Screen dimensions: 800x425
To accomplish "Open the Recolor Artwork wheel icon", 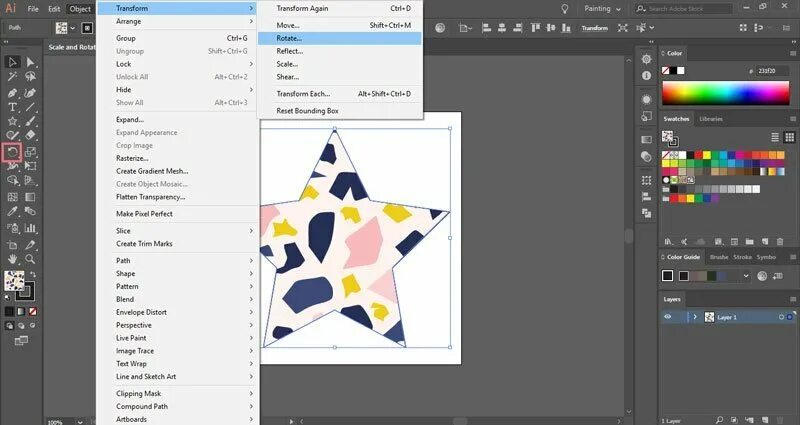I will click(x=440, y=28).
